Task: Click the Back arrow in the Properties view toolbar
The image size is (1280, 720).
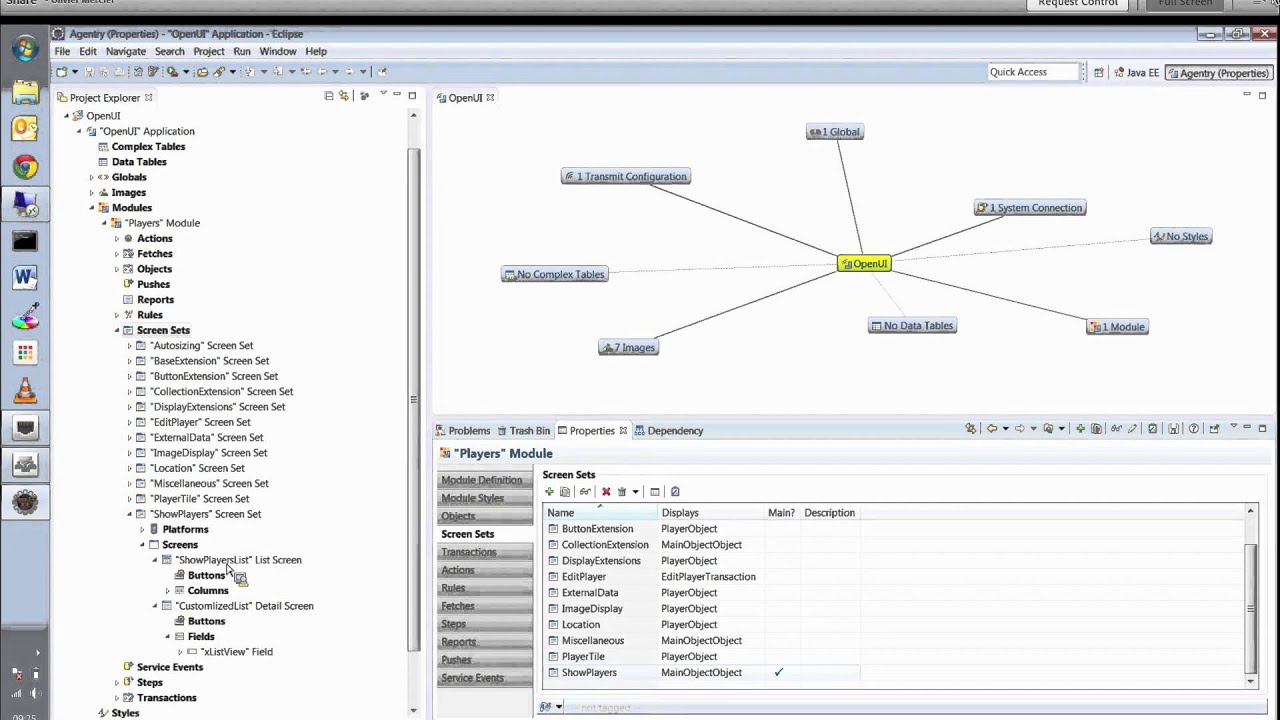Action: coord(992,429)
